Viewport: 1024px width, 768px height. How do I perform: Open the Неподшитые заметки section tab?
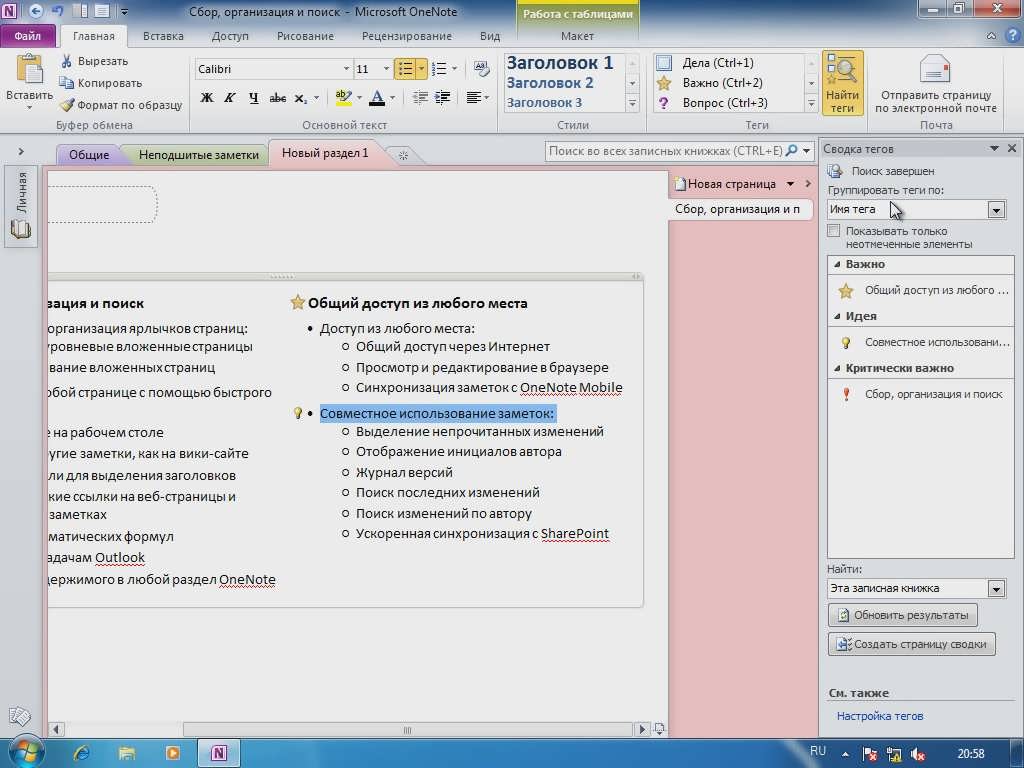click(198, 155)
